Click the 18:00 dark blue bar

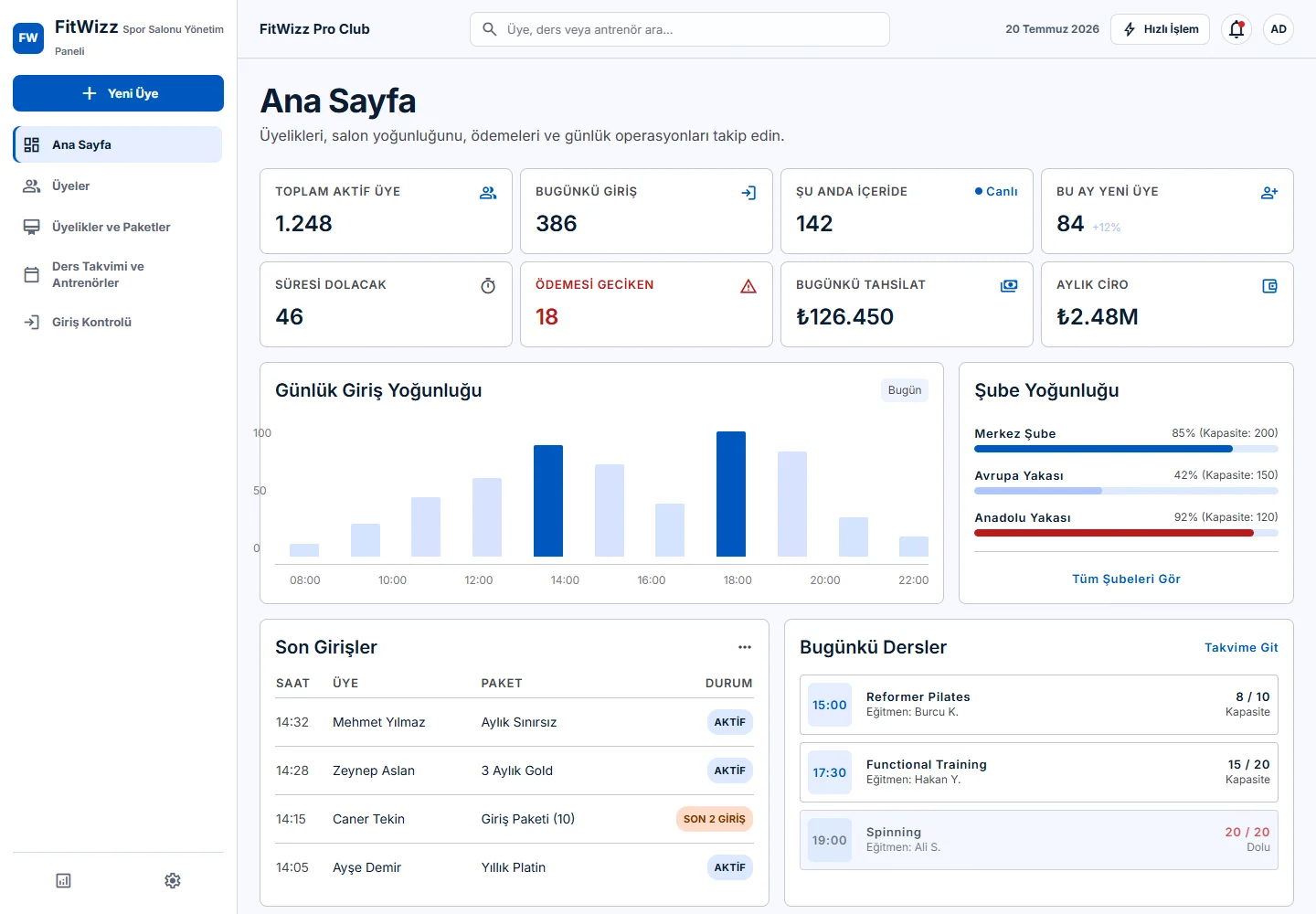(731, 494)
